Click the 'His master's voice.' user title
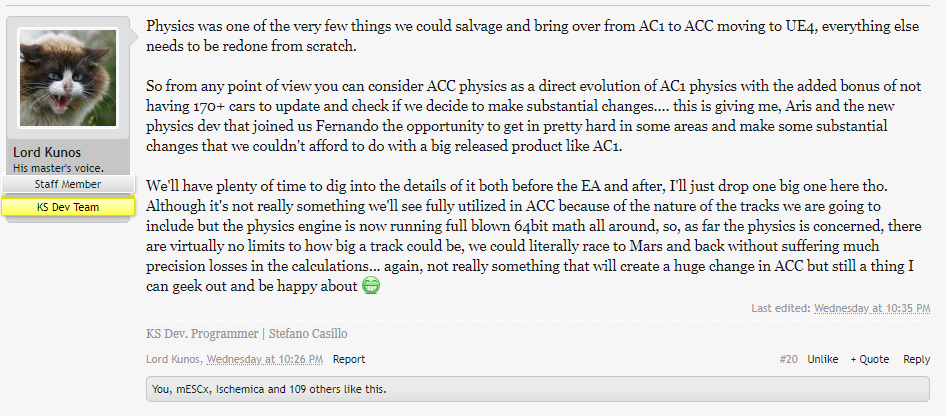This screenshot has height=416, width=946. [60, 167]
